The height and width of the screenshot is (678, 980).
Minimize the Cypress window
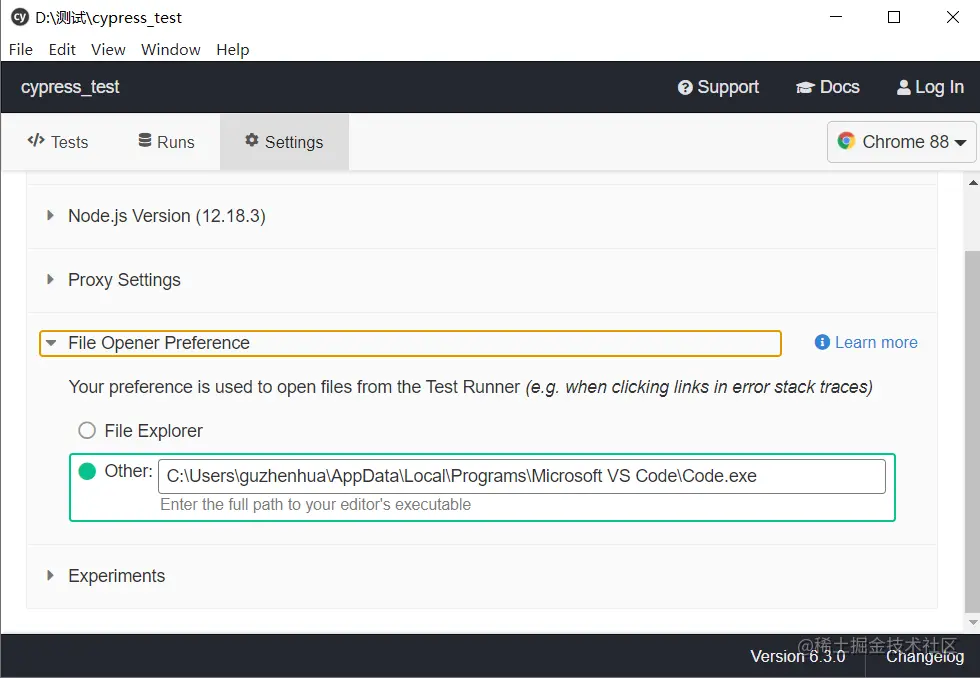836,17
